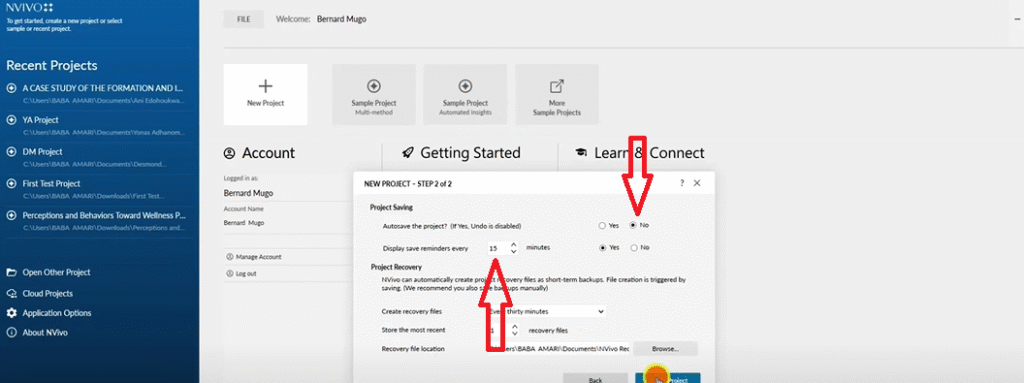1024x383 pixels.
Task: Increase save reminder minutes with up arrow
Action: pyautogui.click(x=514, y=244)
